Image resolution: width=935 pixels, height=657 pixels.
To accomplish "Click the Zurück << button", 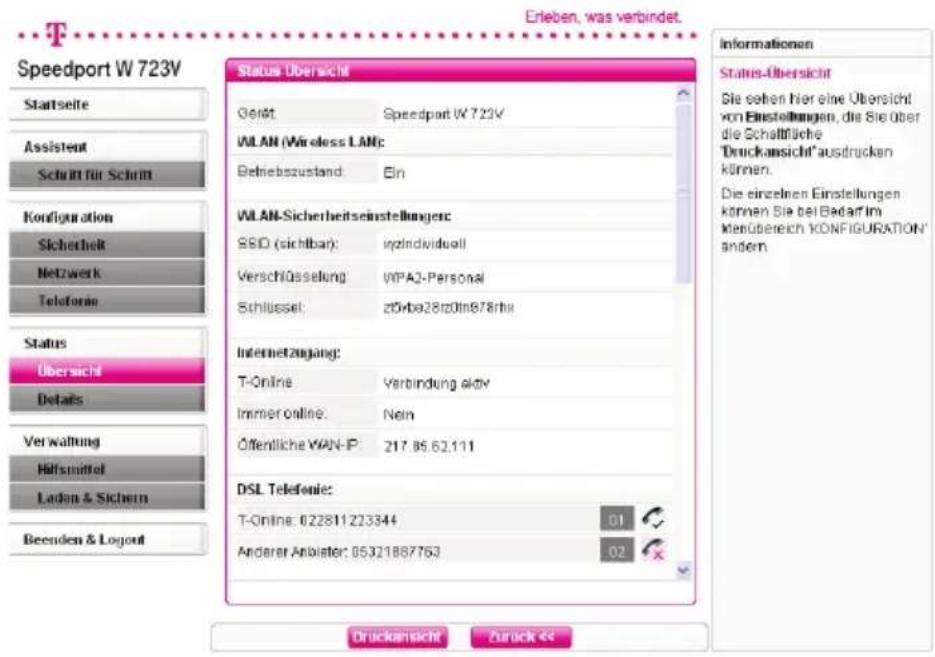I will click(521, 637).
